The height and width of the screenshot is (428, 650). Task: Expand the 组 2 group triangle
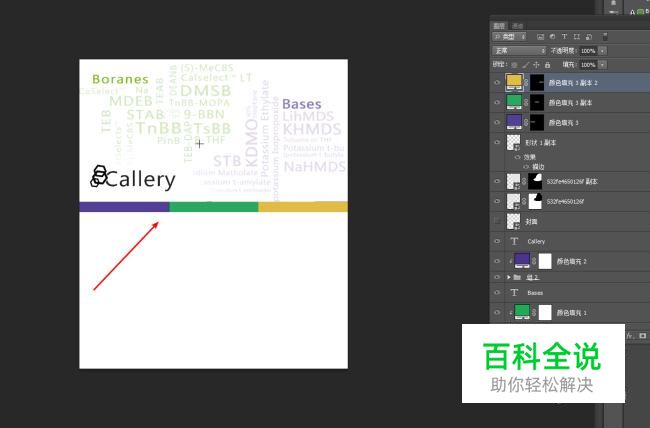click(509, 277)
